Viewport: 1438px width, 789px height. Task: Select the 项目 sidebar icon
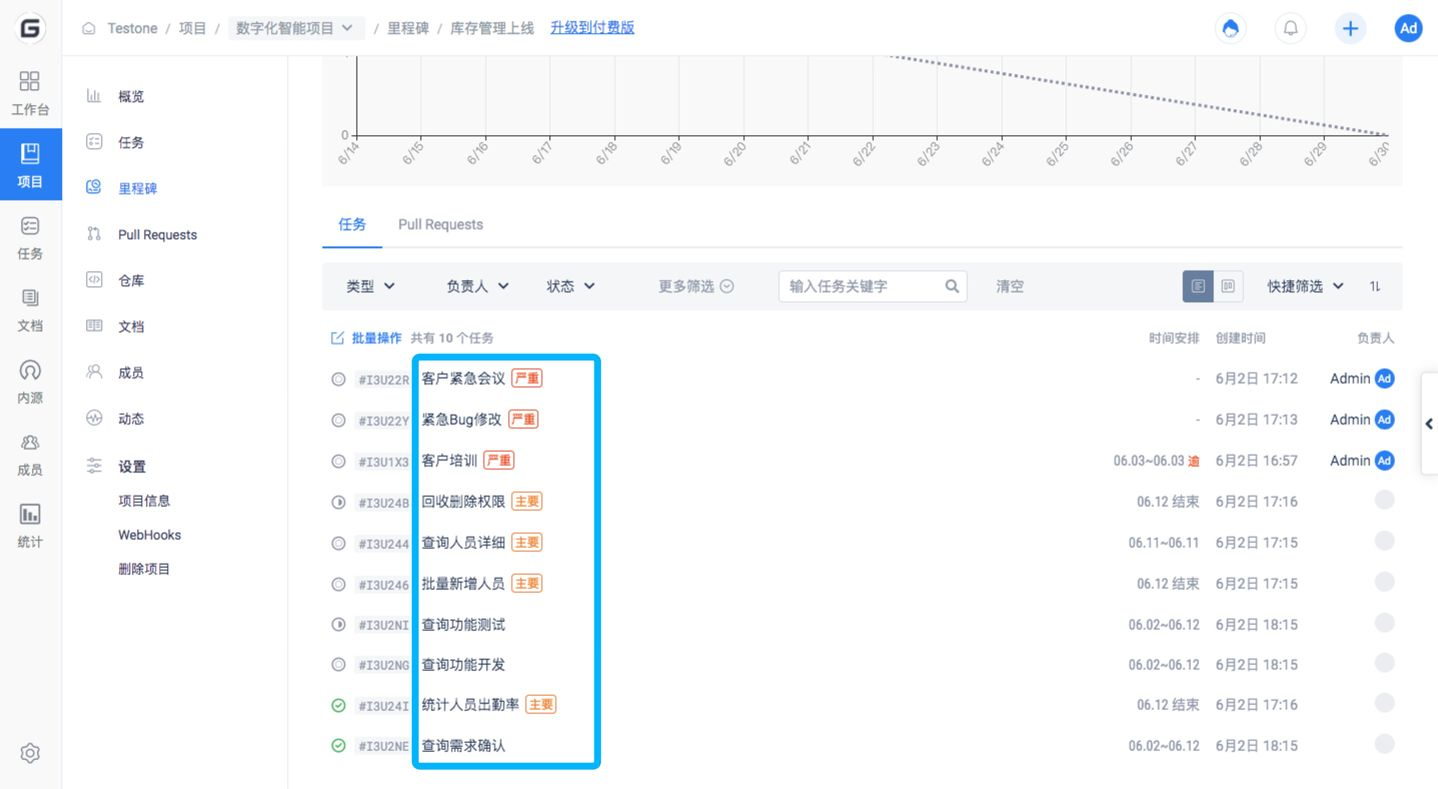click(30, 165)
